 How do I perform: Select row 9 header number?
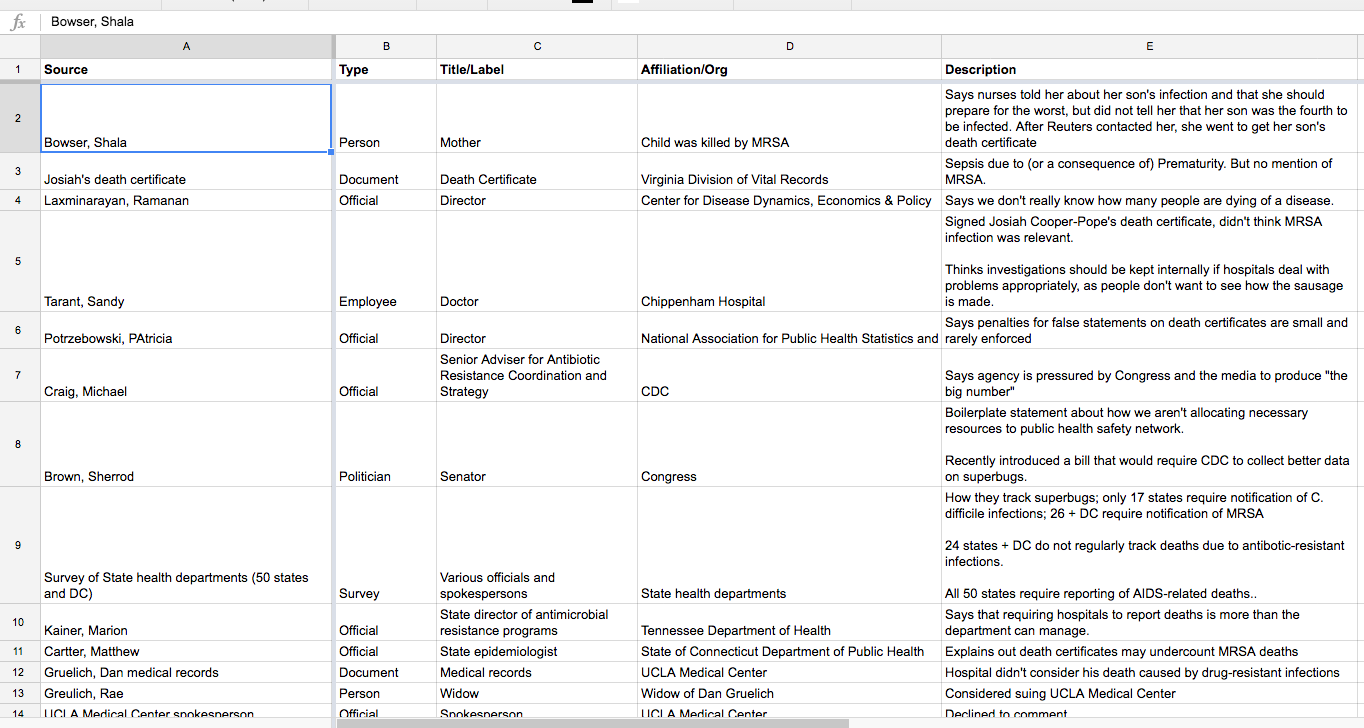pyautogui.click(x=19, y=545)
